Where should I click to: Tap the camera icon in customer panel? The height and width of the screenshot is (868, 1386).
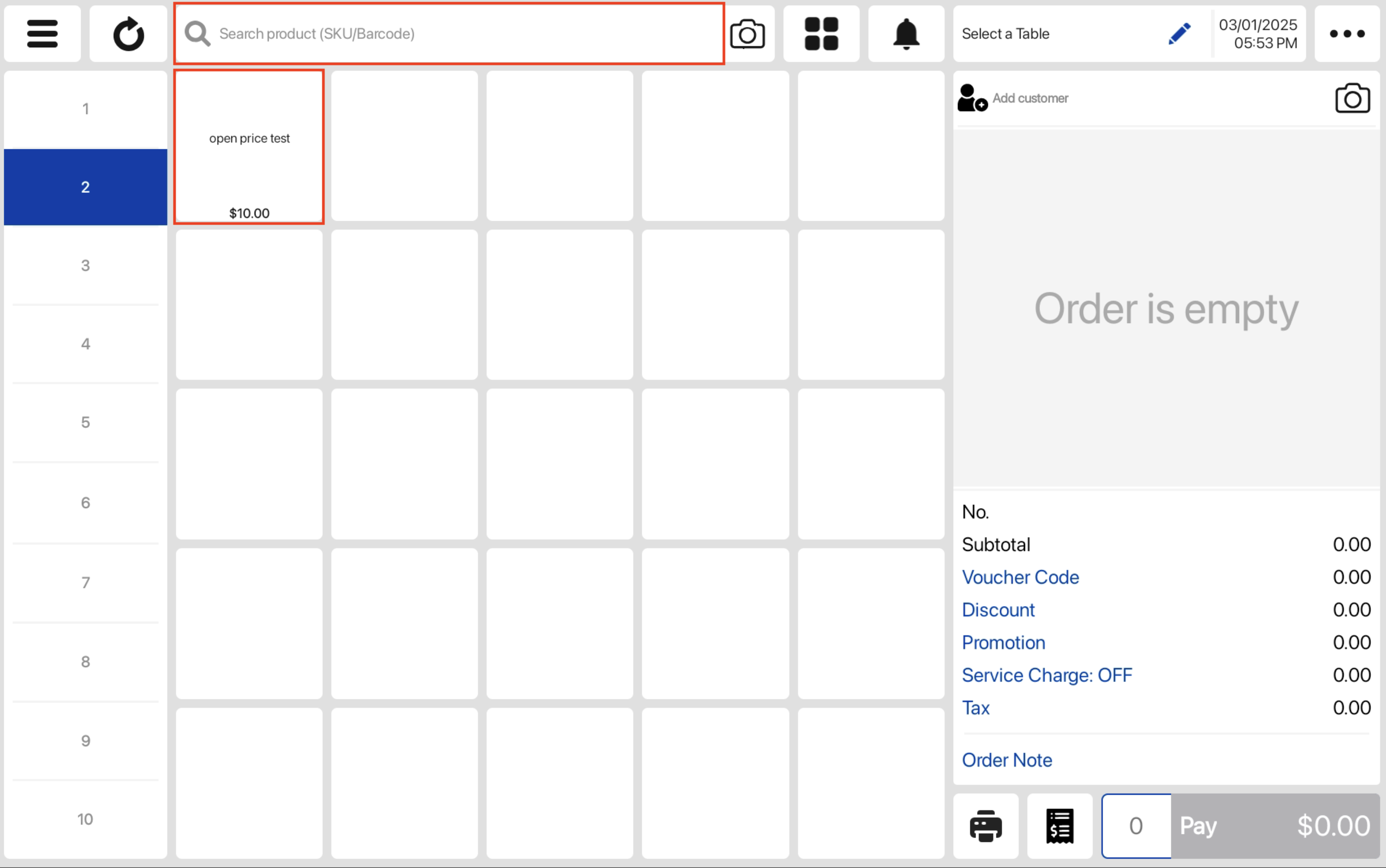1352,98
